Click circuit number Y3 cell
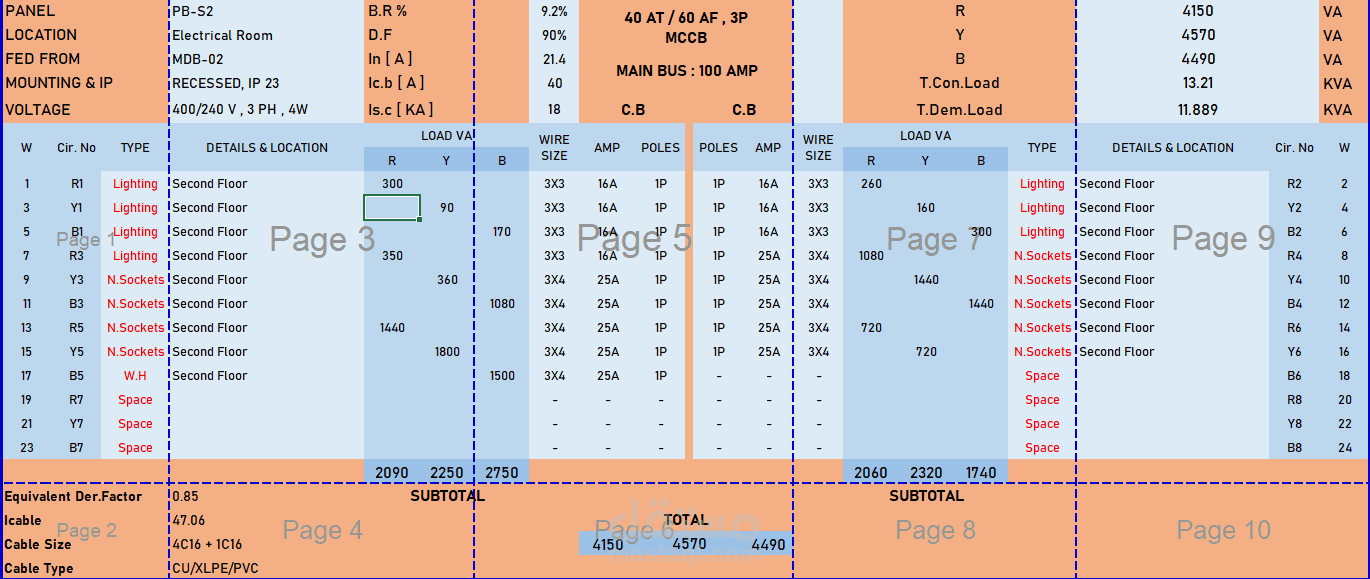 click(77, 279)
